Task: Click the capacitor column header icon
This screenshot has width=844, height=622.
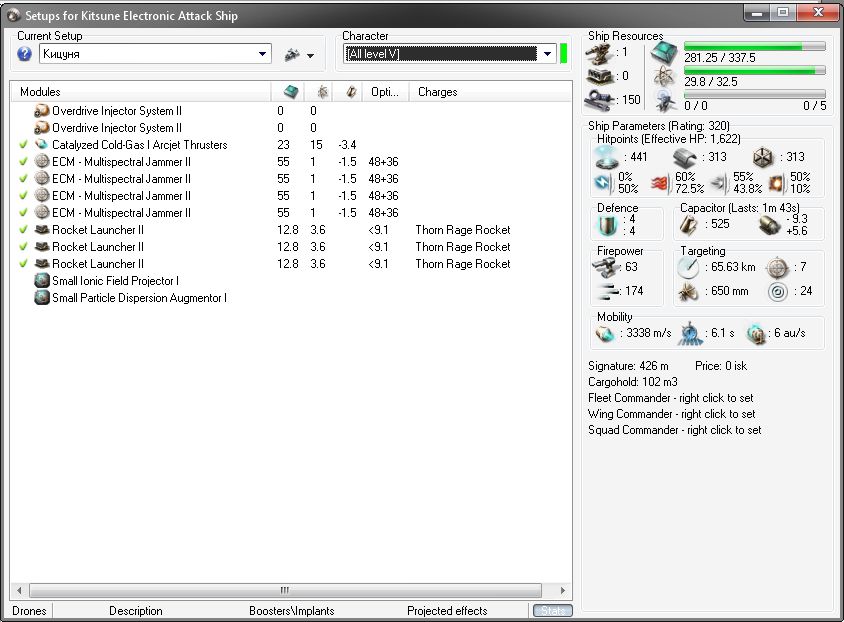Action: tap(351, 92)
